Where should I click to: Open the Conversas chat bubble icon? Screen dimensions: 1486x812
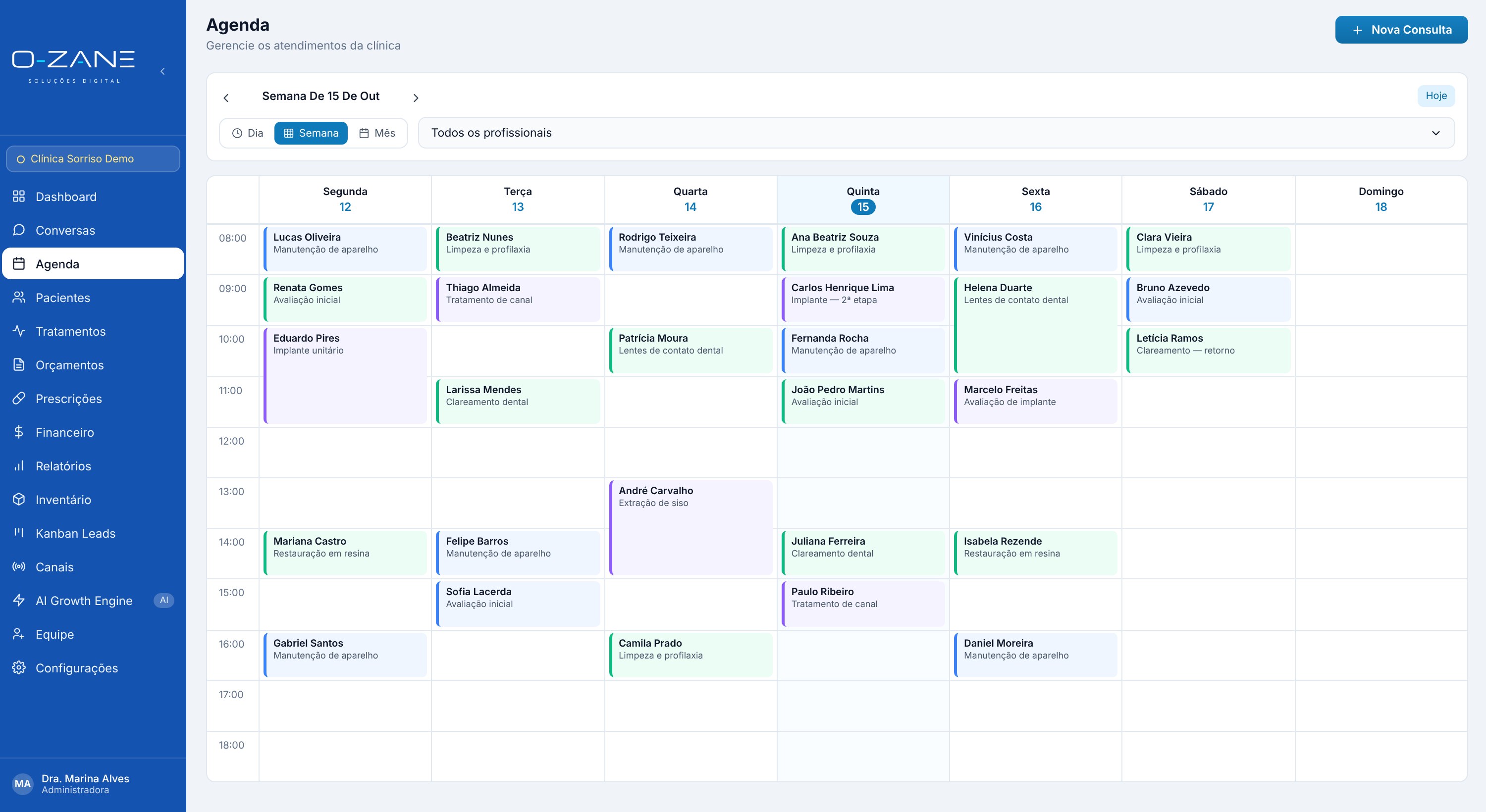pos(18,230)
